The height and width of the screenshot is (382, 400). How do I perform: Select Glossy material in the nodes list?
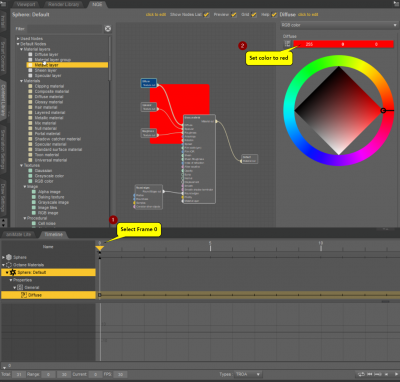(49, 102)
